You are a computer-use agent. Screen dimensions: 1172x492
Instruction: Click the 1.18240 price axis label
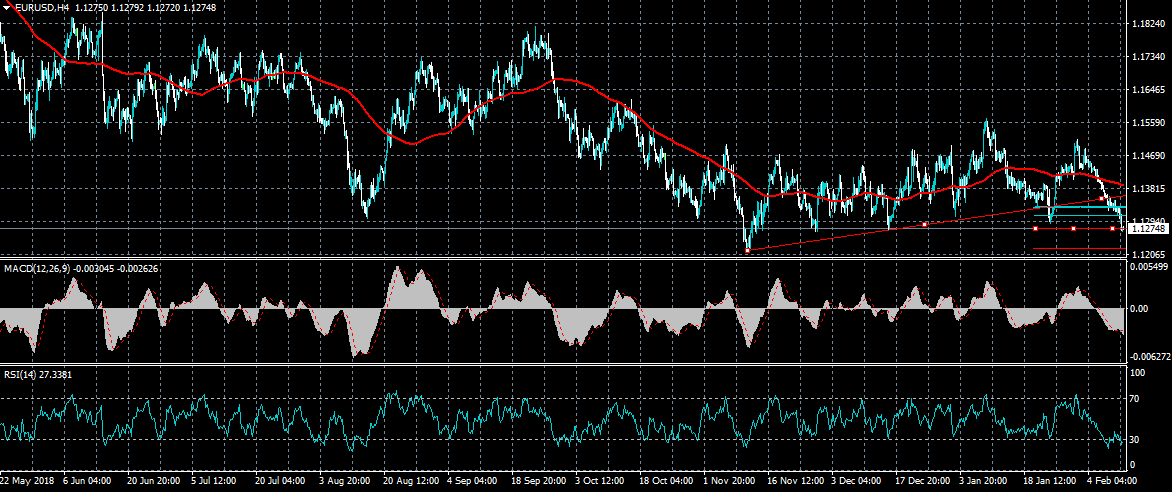point(1148,24)
